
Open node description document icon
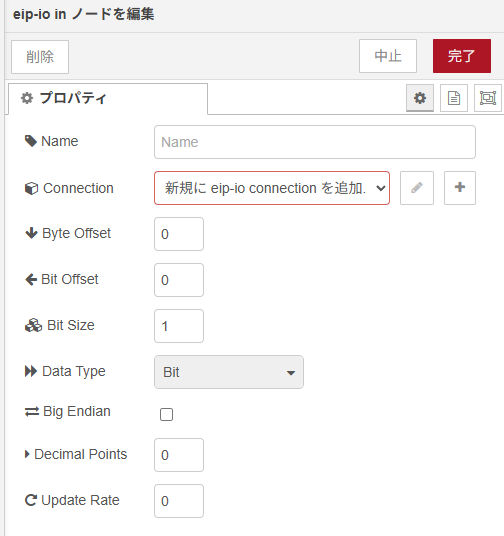coord(454,98)
